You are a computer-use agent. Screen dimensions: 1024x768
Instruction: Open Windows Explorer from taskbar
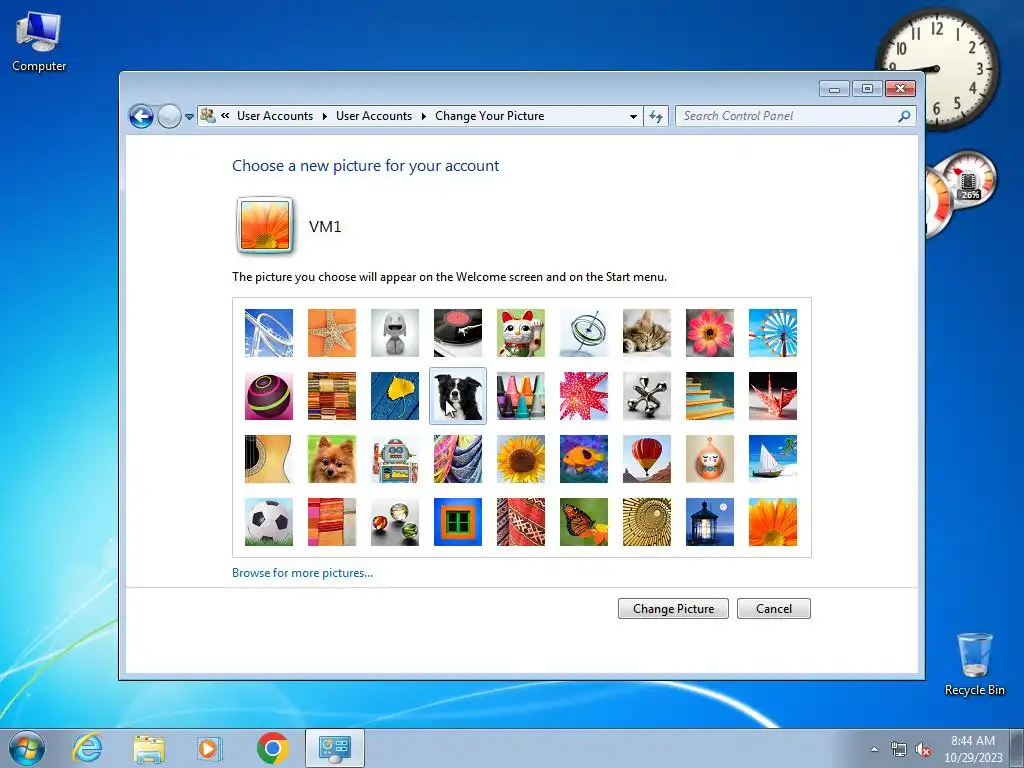(149, 748)
